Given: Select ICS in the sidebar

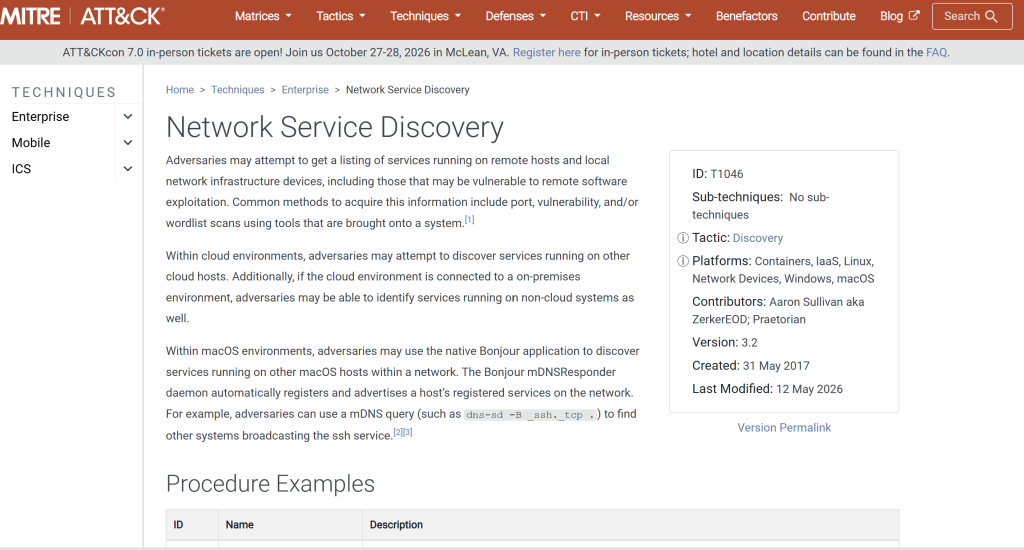Looking at the screenshot, I should point(21,169).
